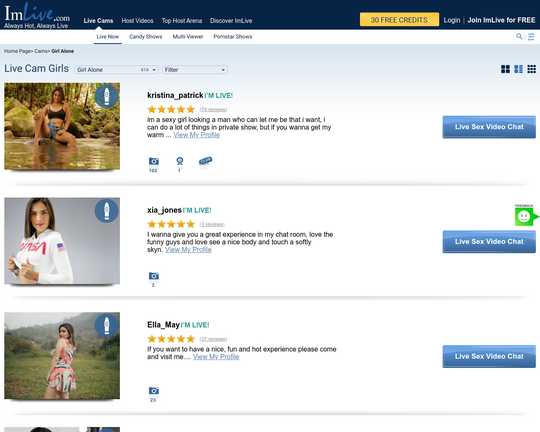Click the 30 FREE CREDITS button
This screenshot has height=432, width=540.
[x=399, y=20]
